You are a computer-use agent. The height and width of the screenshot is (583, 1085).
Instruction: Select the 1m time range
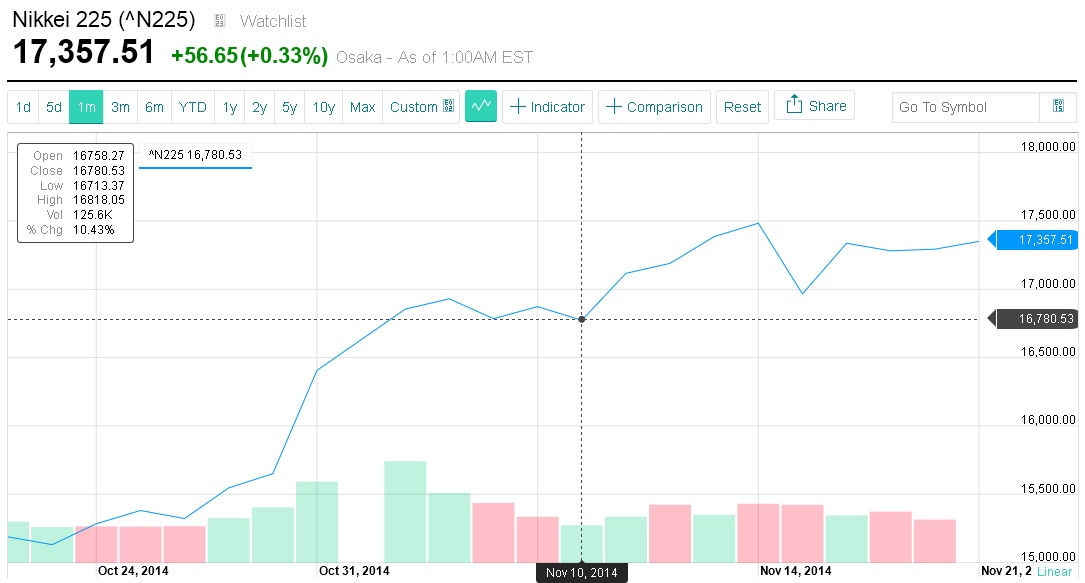(86, 107)
